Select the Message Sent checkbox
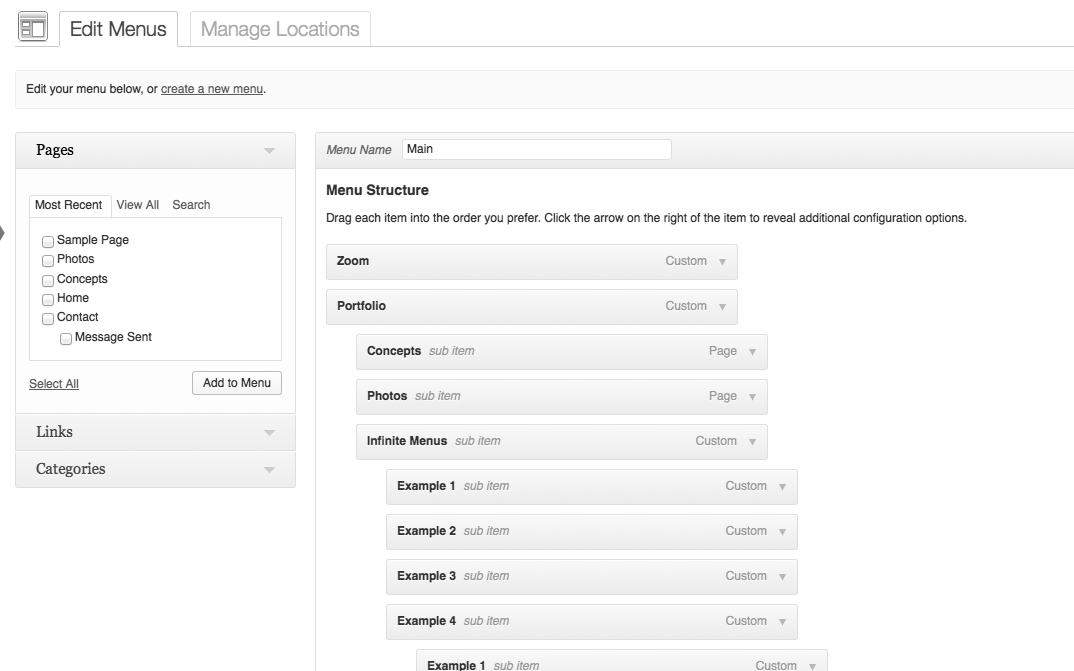The height and width of the screenshot is (671, 1074). click(66, 338)
